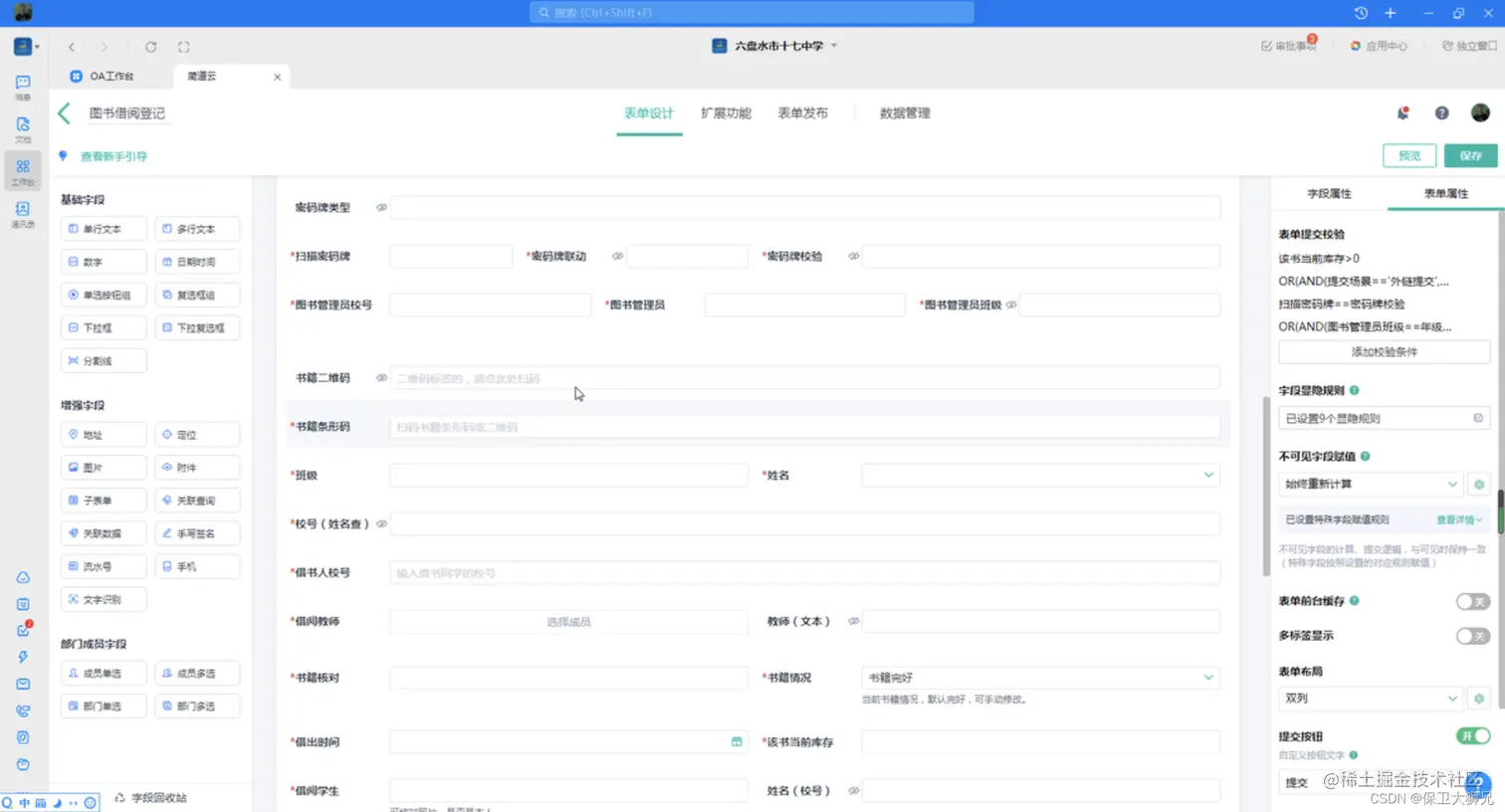Add a 部门单选 field
The width and height of the screenshot is (1505, 812).
point(104,707)
